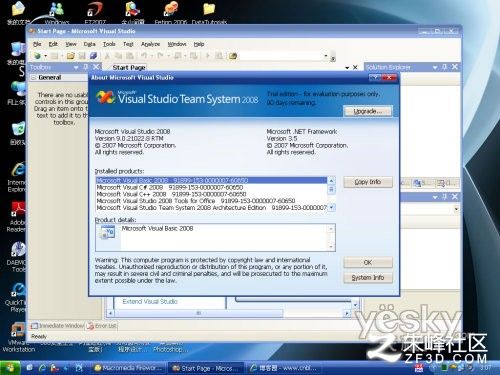Open the Toolbox panel dropdown arrow

pos(76,67)
